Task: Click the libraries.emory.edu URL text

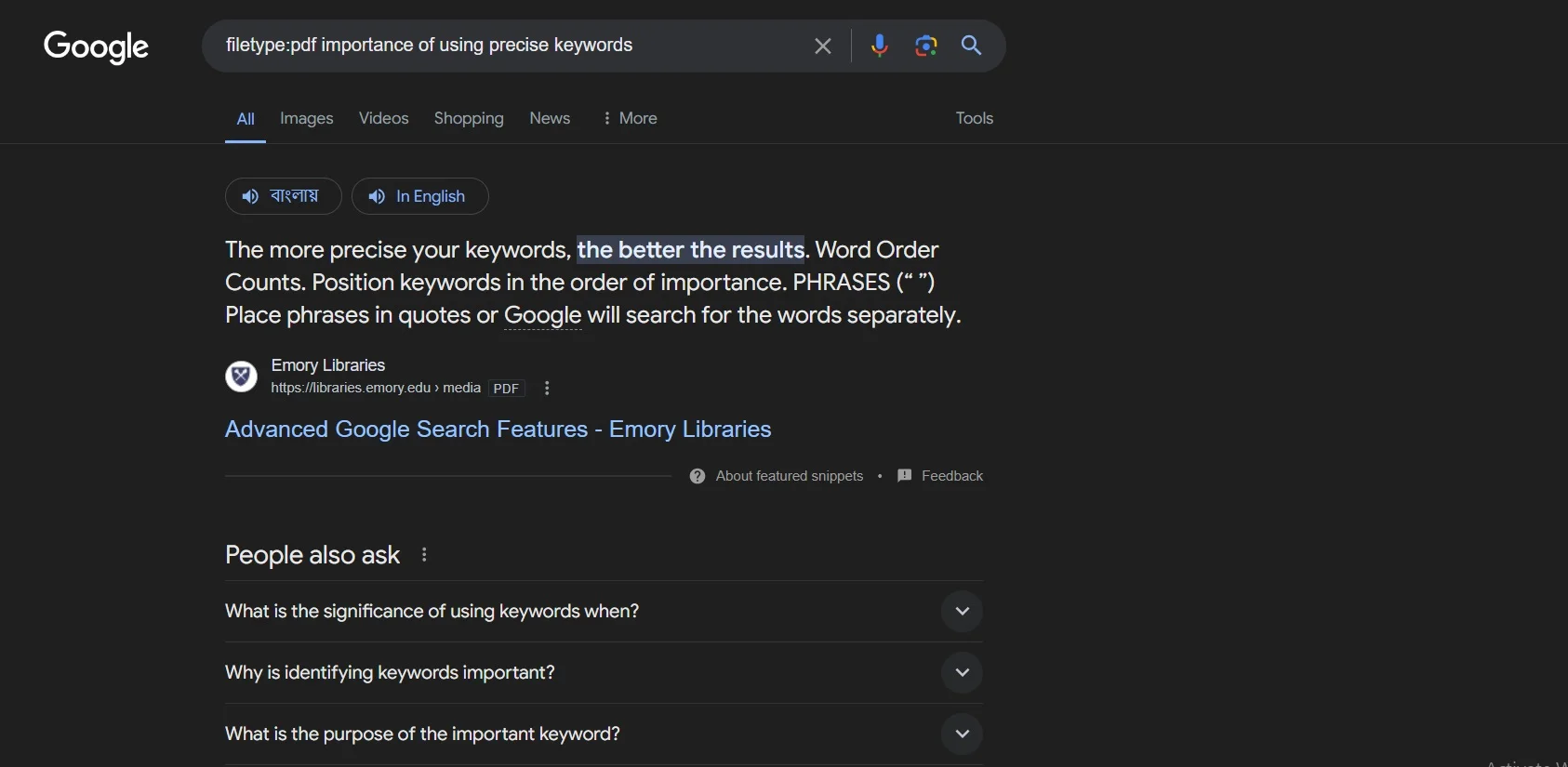Action: (x=376, y=388)
